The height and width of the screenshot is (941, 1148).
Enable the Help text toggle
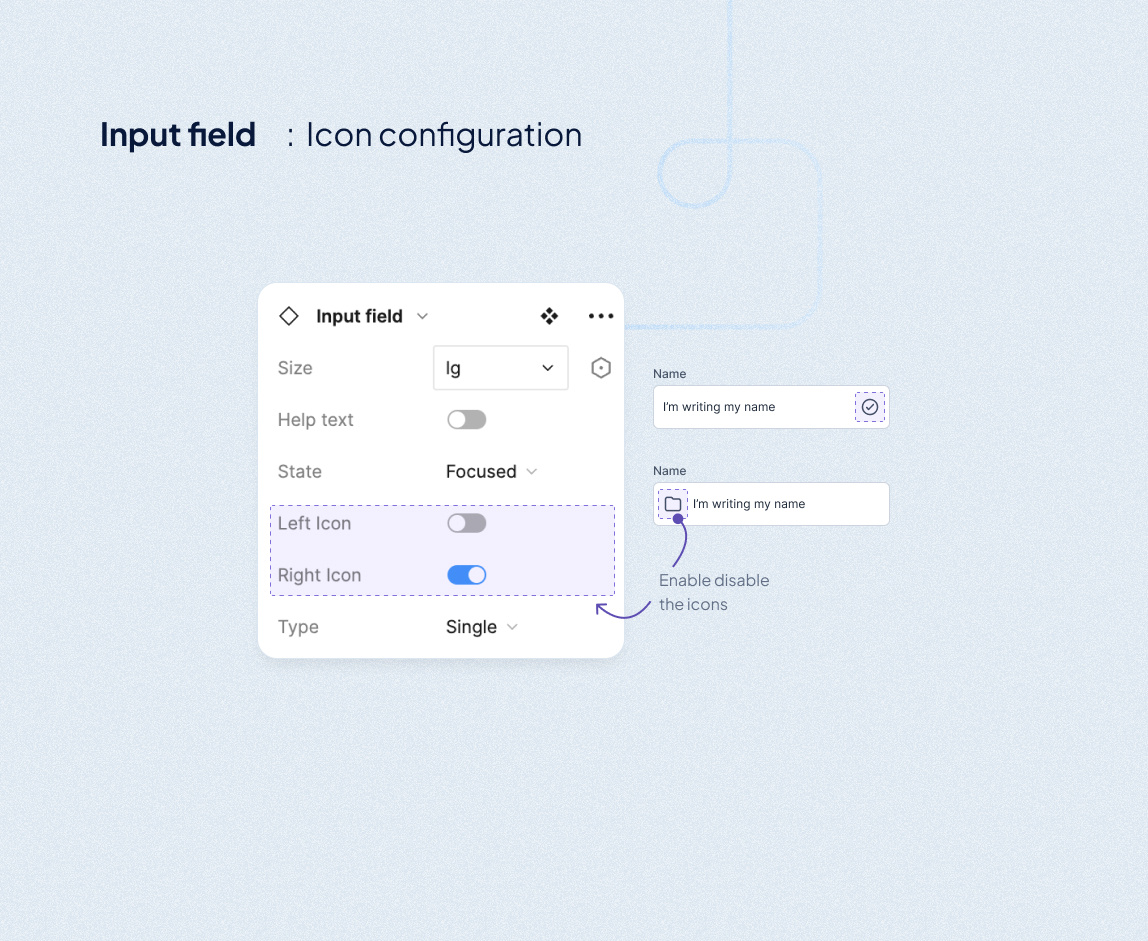[466, 419]
